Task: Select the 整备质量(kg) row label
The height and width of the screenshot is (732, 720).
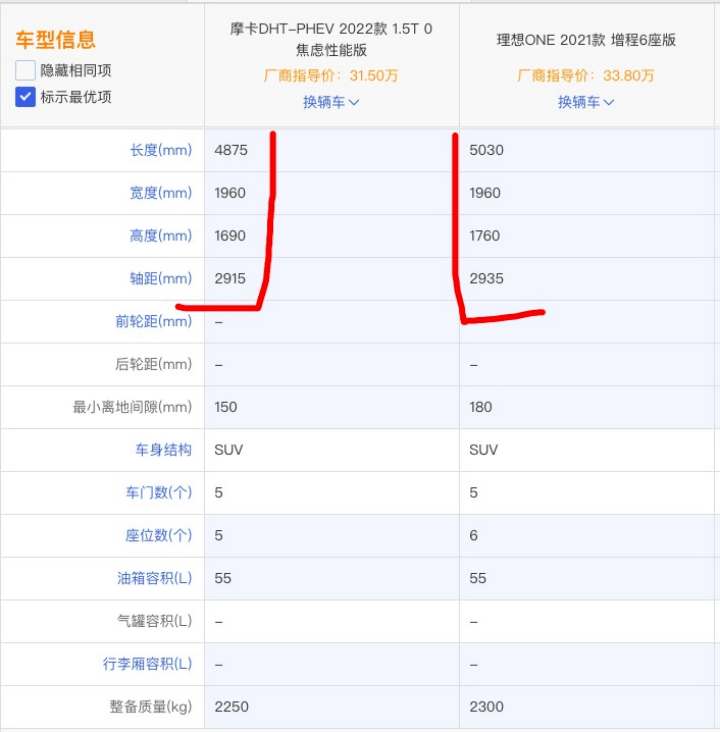Action: click(x=151, y=707)
